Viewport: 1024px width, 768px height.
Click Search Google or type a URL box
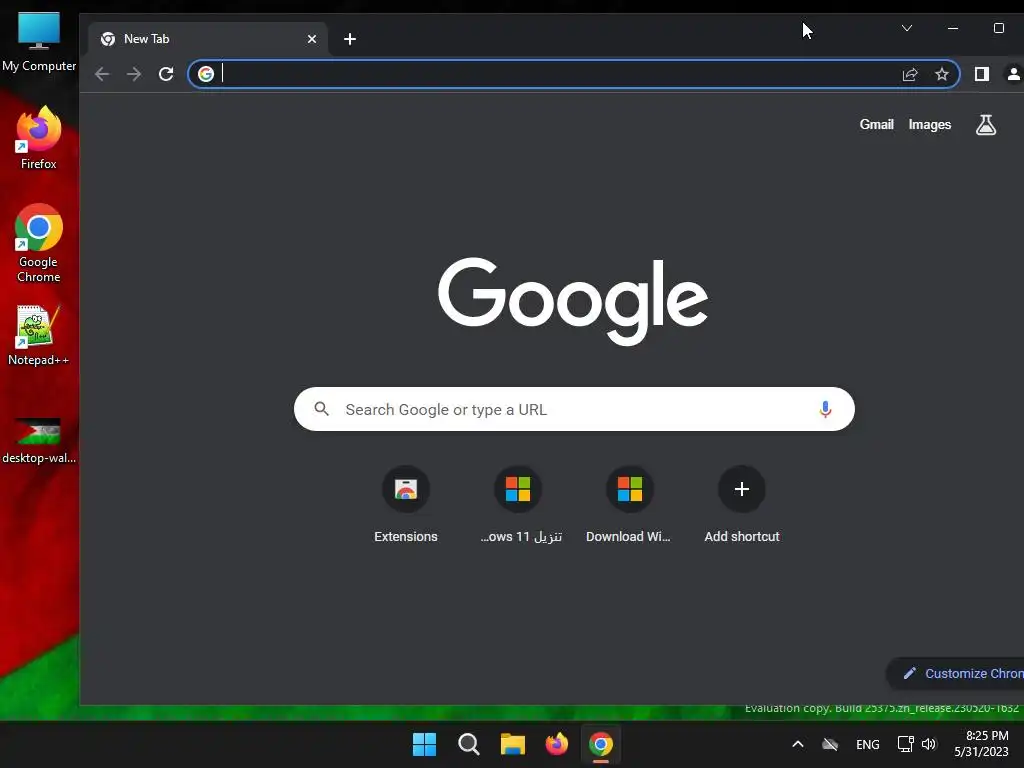pos(574,409)
